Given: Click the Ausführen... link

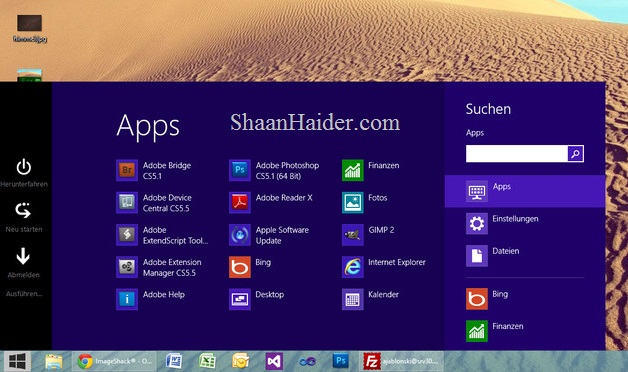Looking at the screenshot, I should coord(24,294).
